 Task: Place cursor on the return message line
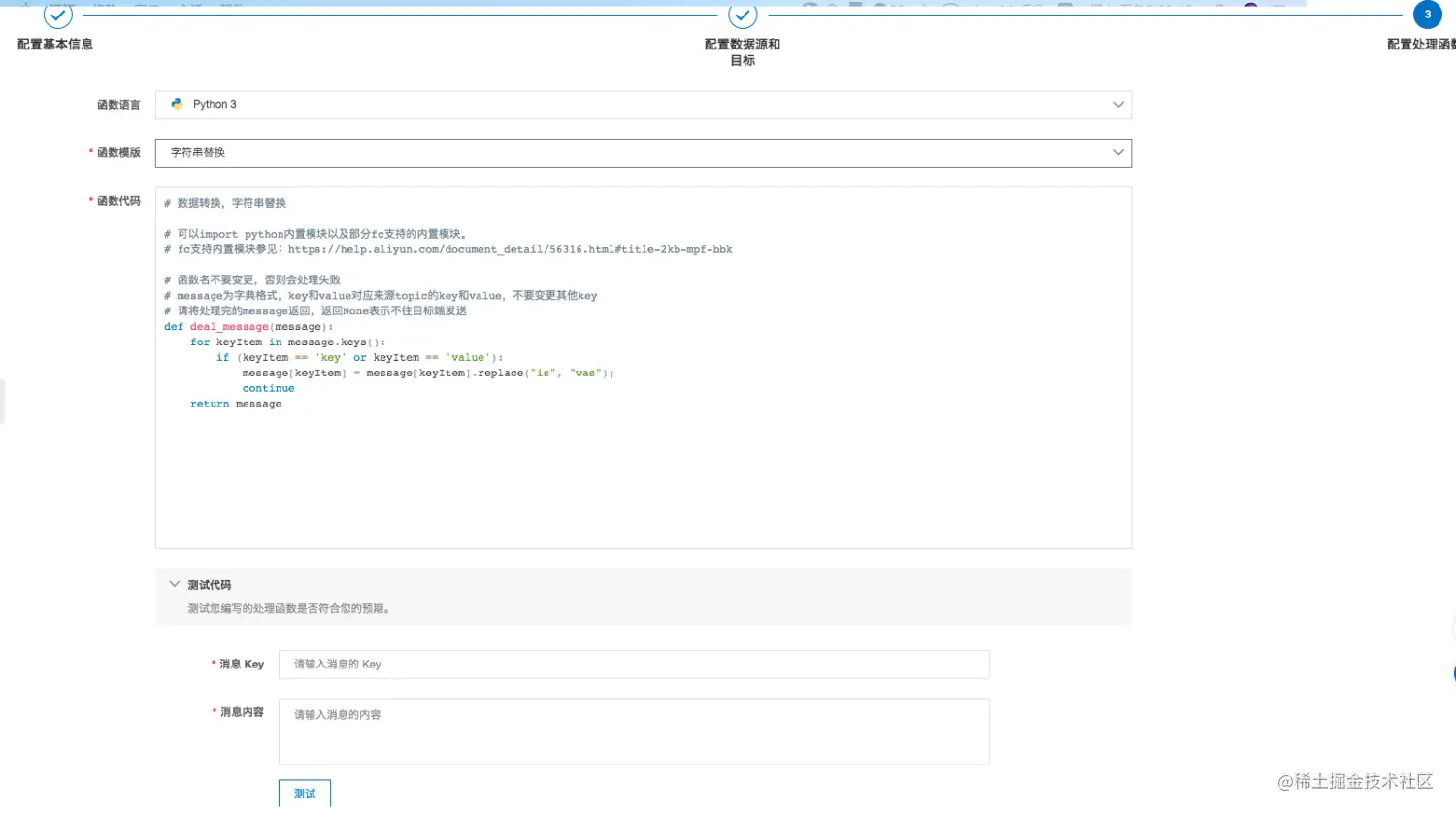coord(236,405)
